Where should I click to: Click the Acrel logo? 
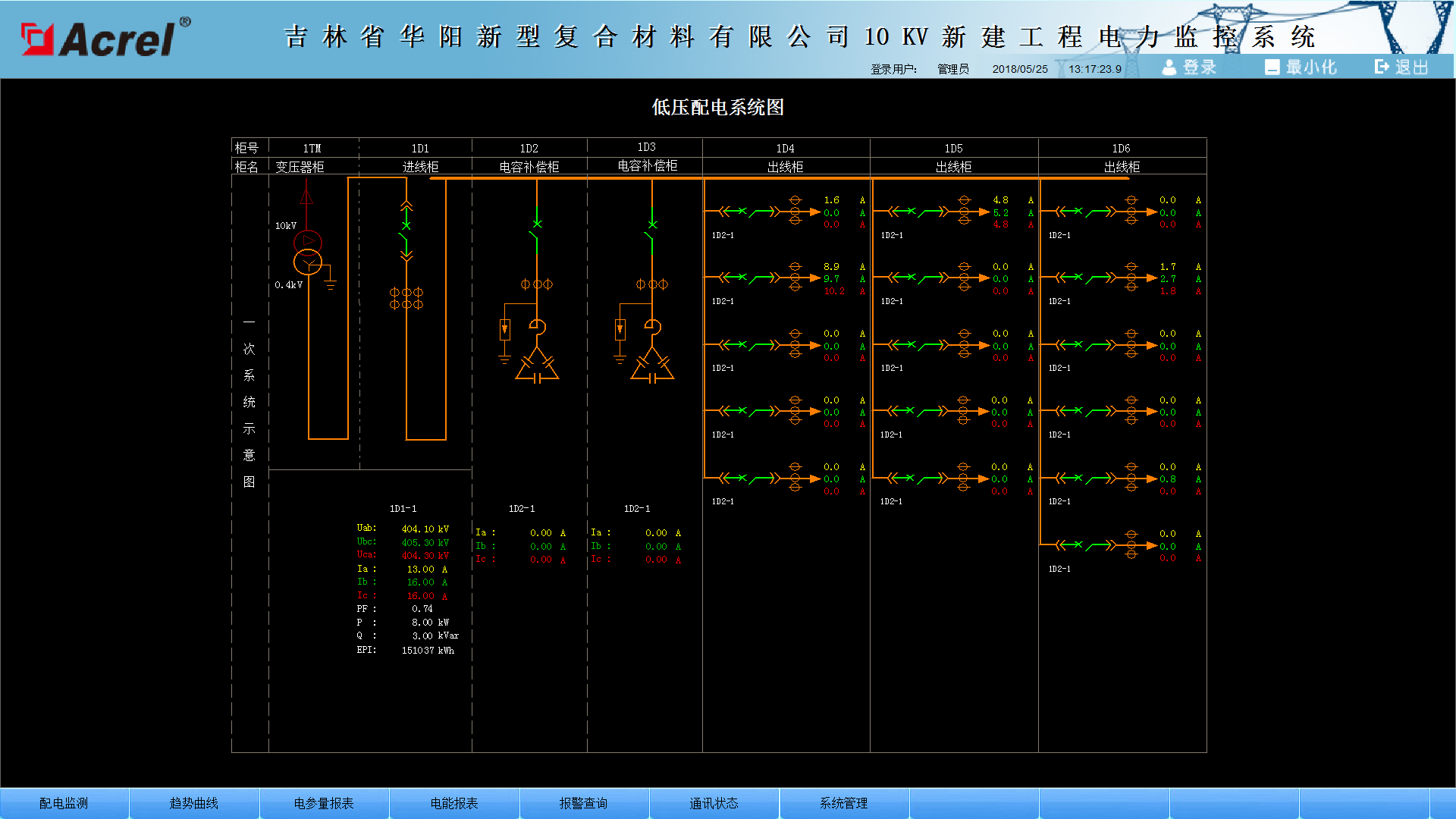click(x=105, y=38)
